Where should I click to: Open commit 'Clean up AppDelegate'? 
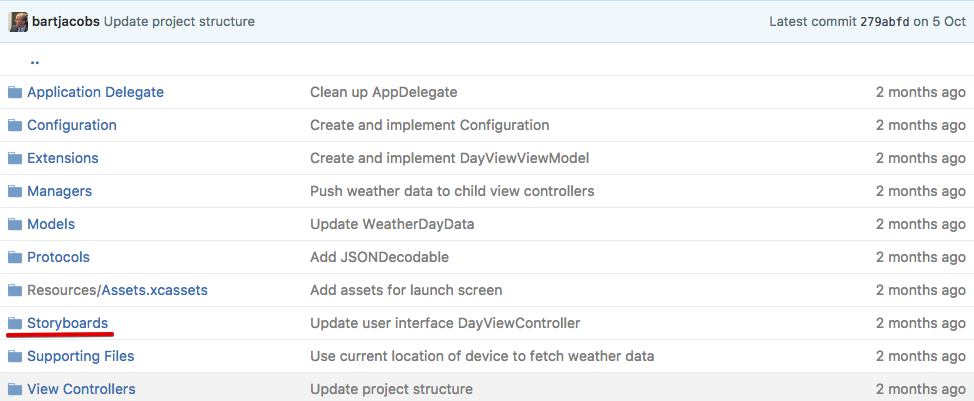[x=383, y=92]
